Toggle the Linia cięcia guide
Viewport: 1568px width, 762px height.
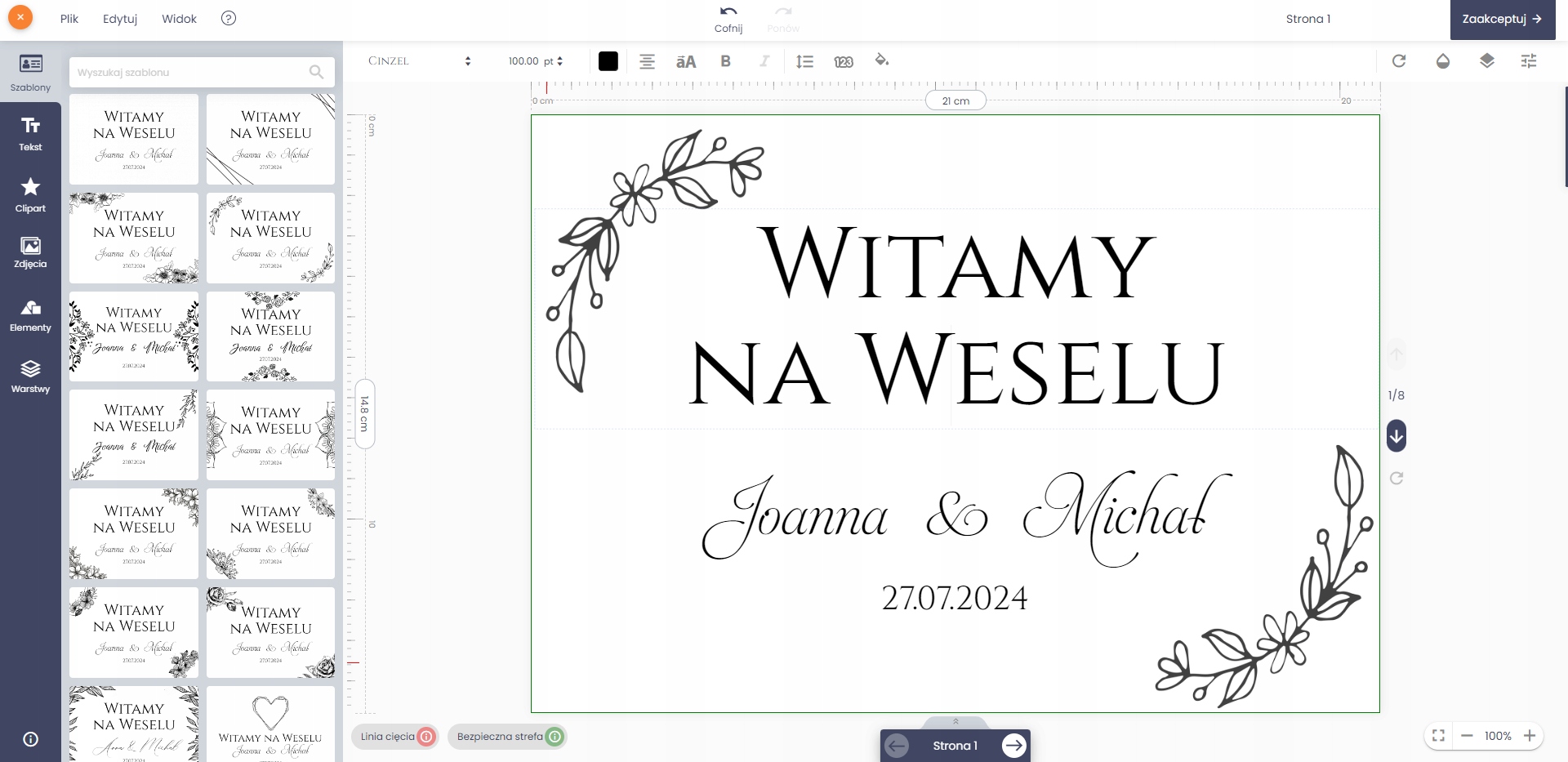395,737
